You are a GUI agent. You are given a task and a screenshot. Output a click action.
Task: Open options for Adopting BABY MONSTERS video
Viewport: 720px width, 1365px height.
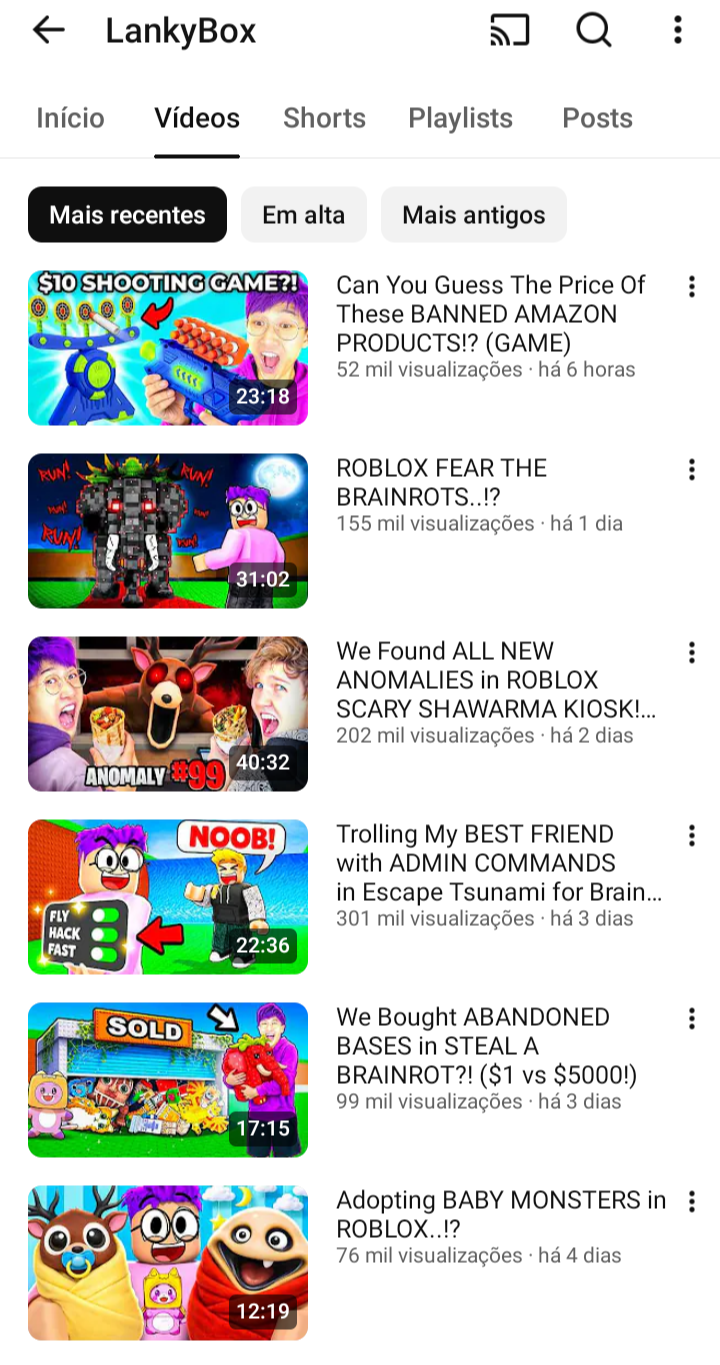point(691,1202)
